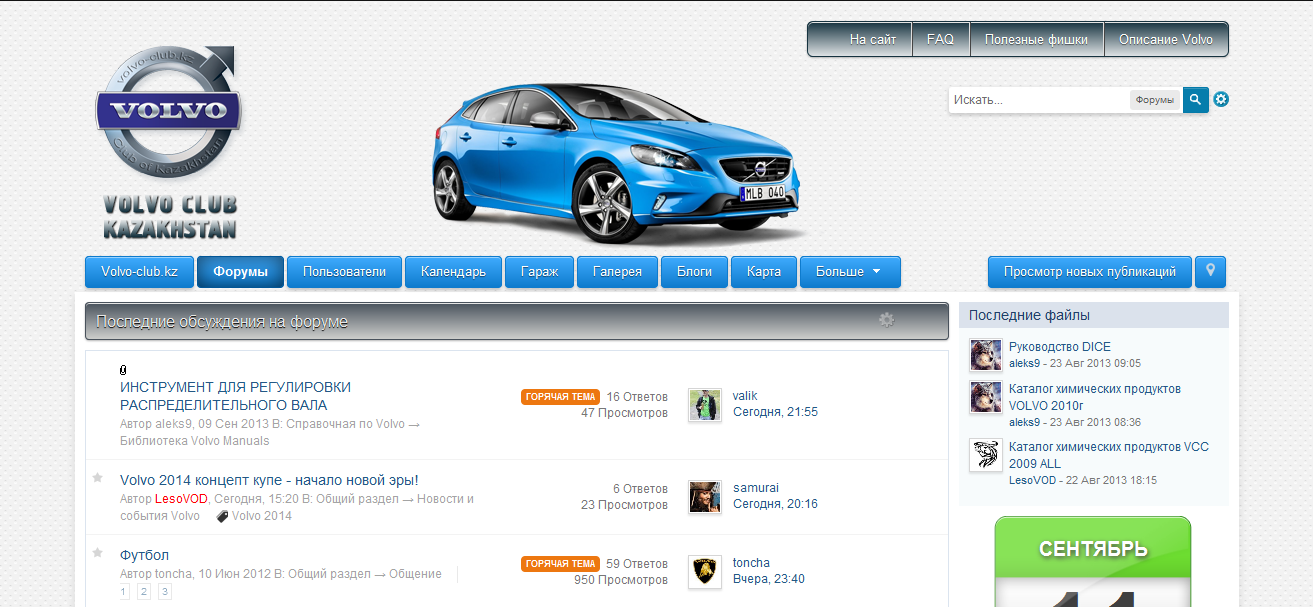Open the Гараж tab
The height and width of the screenshot is (607, 1313).
tap(539, 272)
